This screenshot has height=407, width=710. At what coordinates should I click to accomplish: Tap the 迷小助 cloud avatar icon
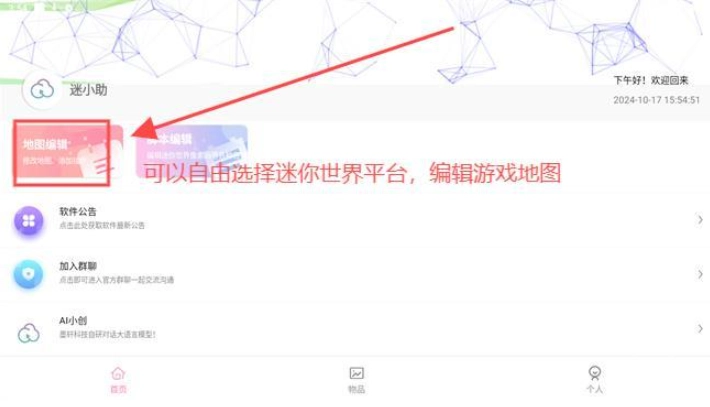coord(42,90)
